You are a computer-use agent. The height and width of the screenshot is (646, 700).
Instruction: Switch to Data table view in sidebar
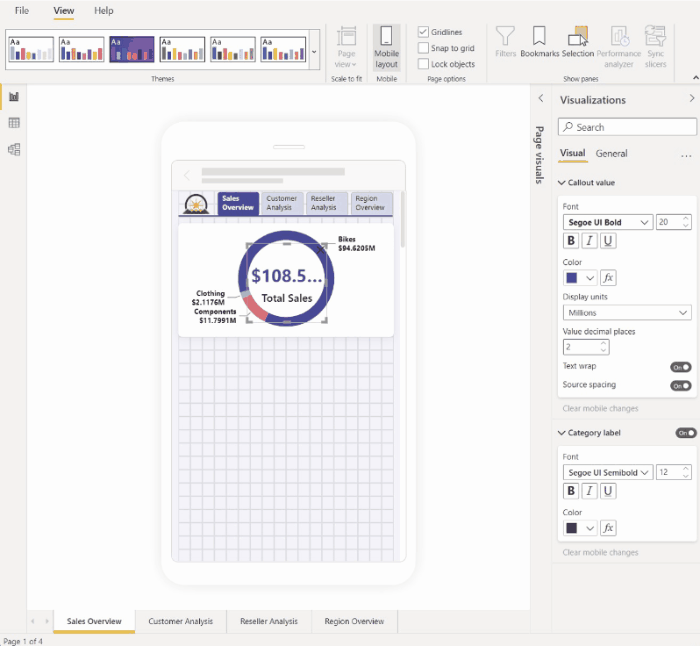pyautogui.click(x=14, y=123)
